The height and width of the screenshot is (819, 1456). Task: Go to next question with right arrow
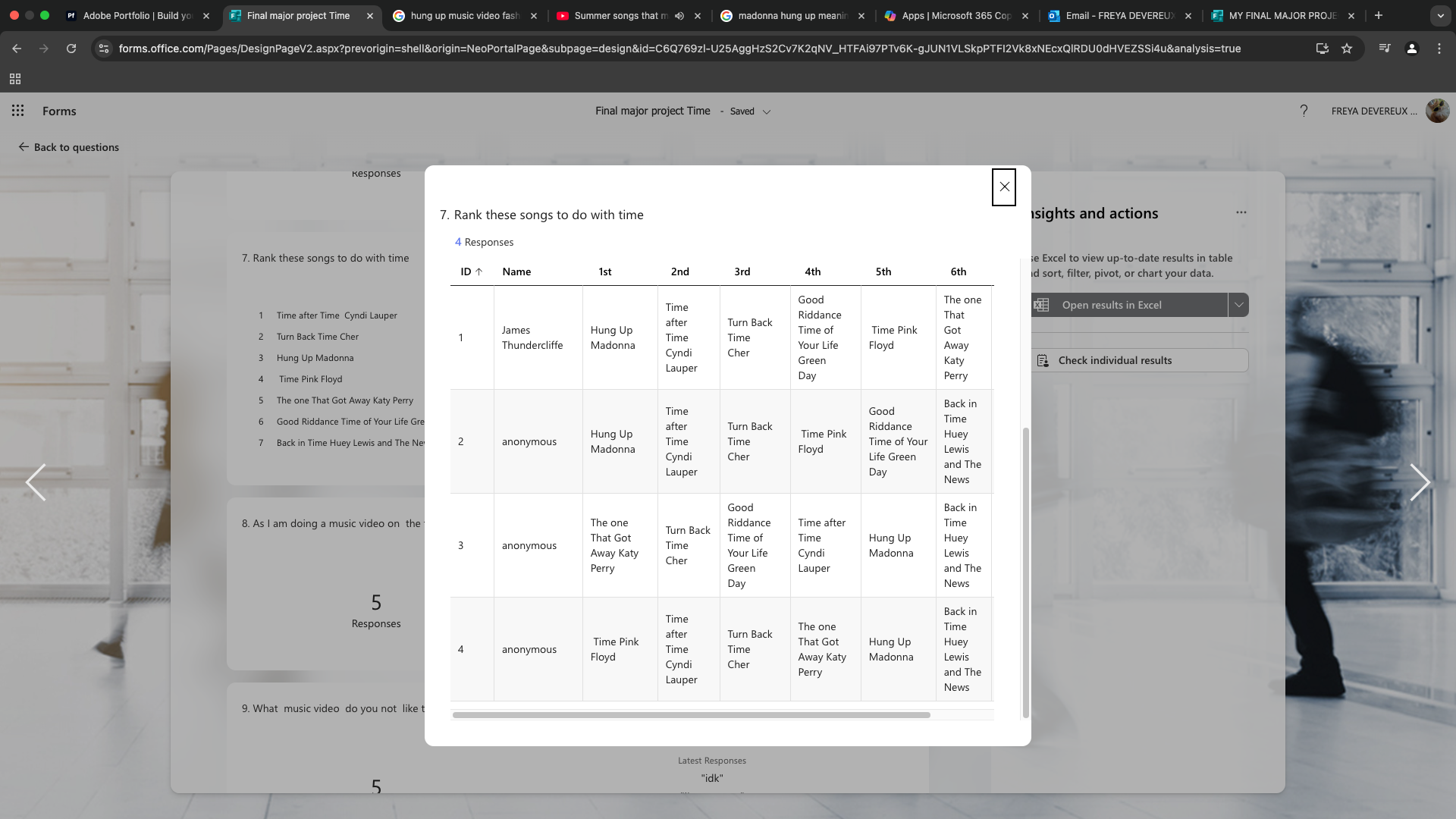point(1420,482)
